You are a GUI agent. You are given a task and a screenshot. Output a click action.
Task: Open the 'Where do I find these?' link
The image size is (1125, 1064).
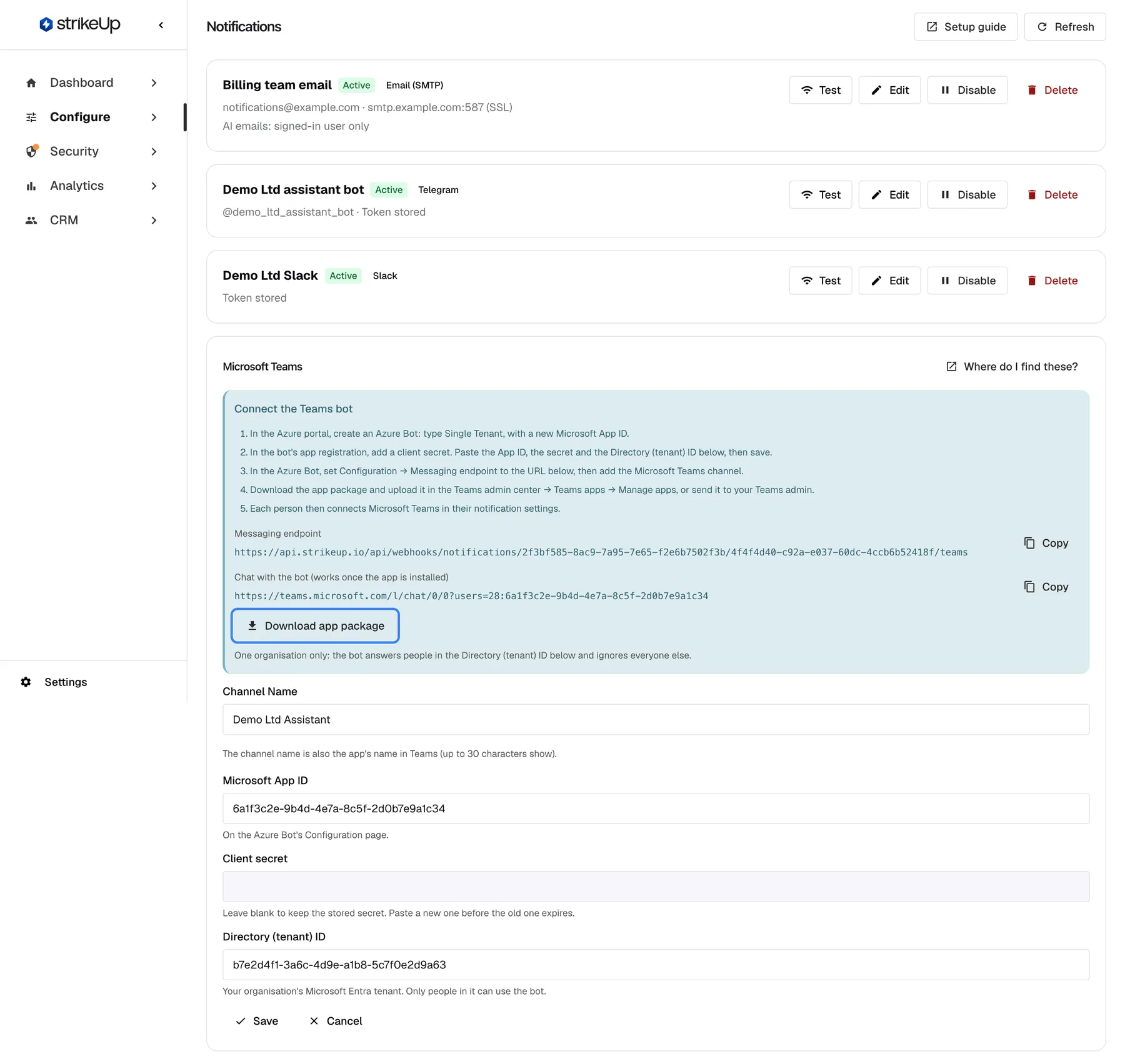point(1012,367)
